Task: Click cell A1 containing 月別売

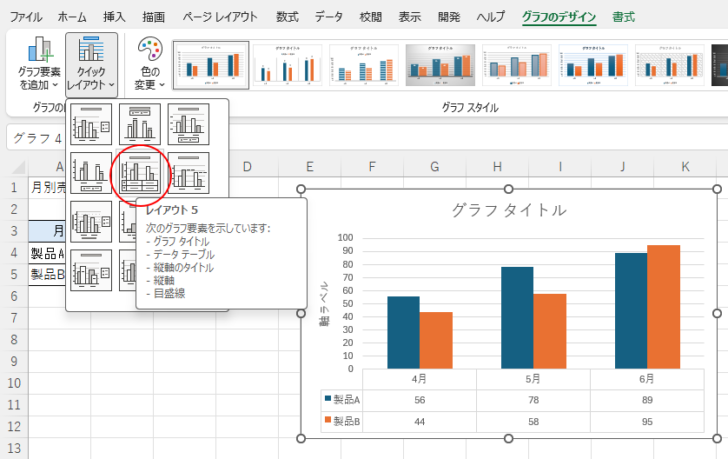Action: click(47, 187)
